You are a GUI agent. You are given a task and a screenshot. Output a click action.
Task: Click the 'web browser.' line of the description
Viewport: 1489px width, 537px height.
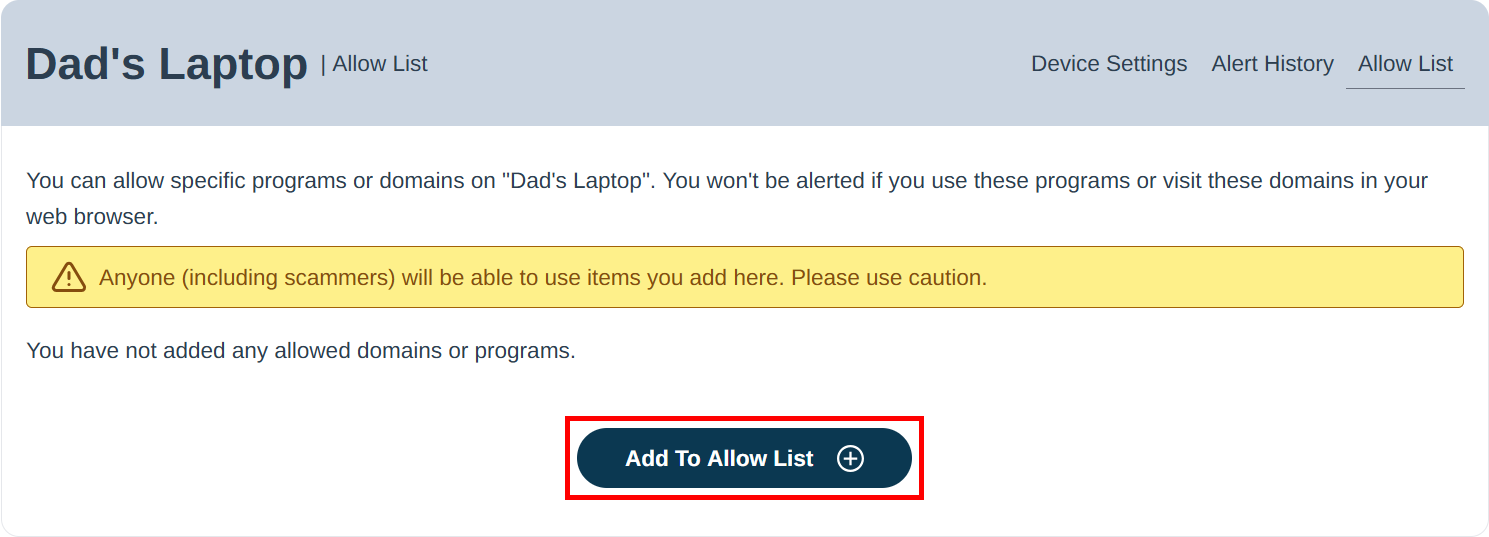pyautogui.click(x=92, y=216)
